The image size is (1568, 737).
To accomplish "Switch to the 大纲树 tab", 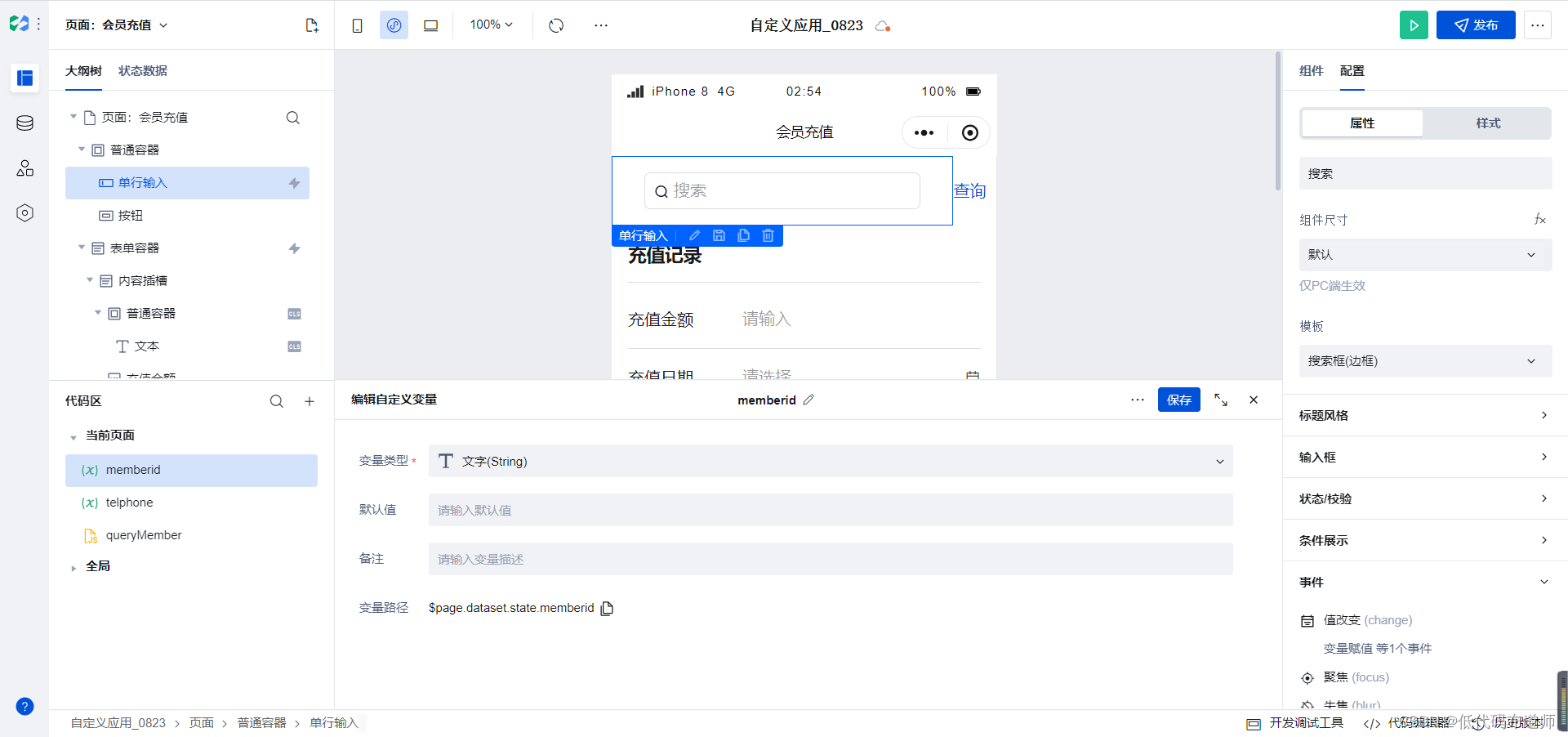I will [83, 71].
